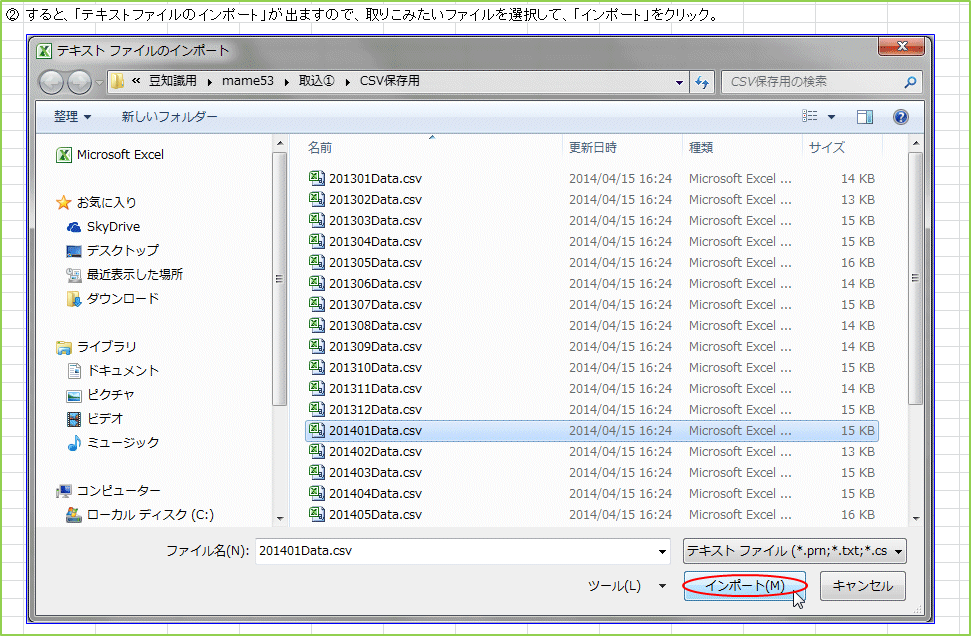Viewport: 971px width, 636px height.
Task: Select ライブラリ in navigation pane
Action: point(96,347)
